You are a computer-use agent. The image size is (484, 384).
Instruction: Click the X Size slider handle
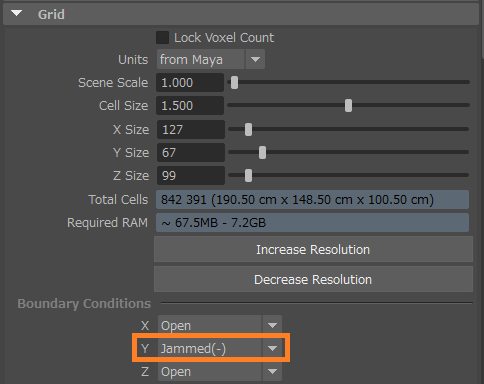pyautogui.click(x=248, y=129)
